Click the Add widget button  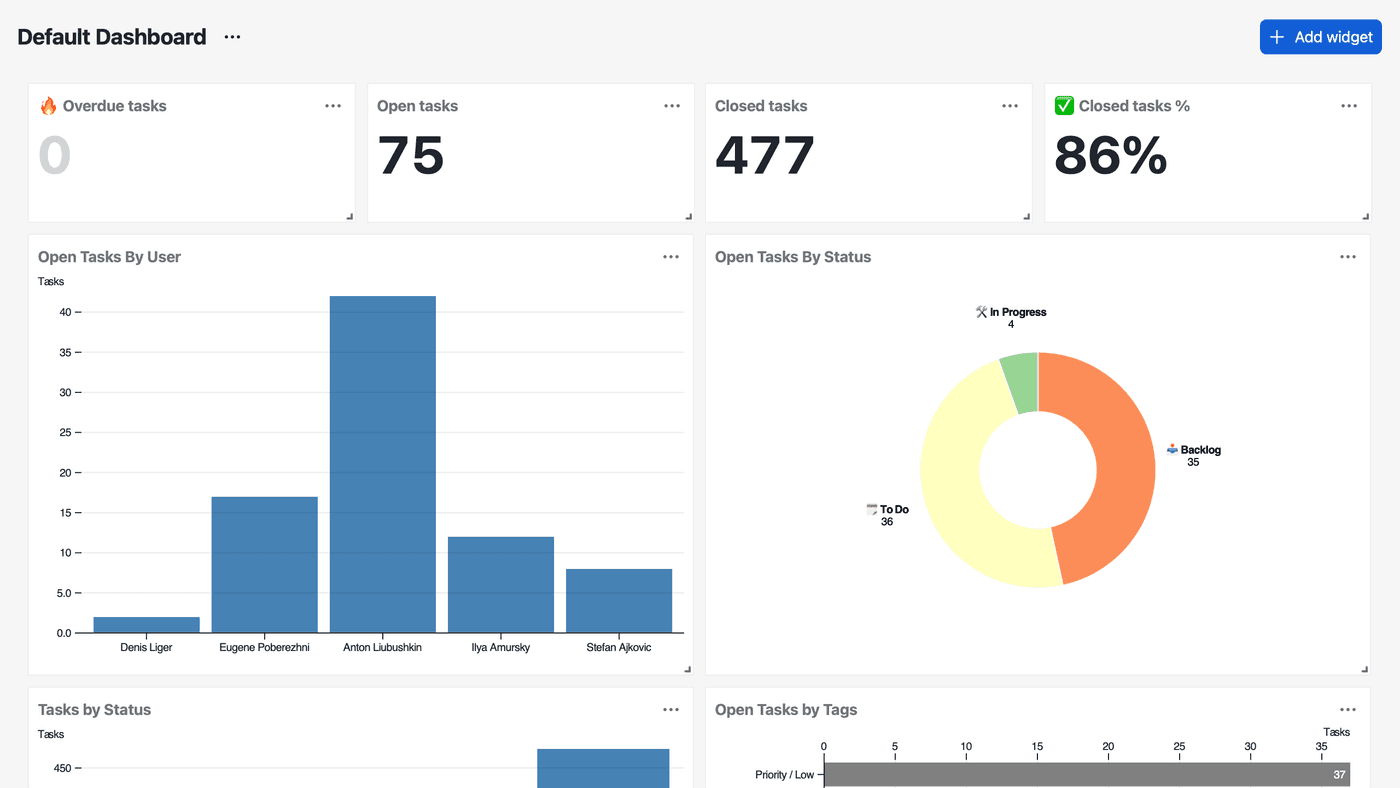pyautogui.click(x=1320, y=36)
